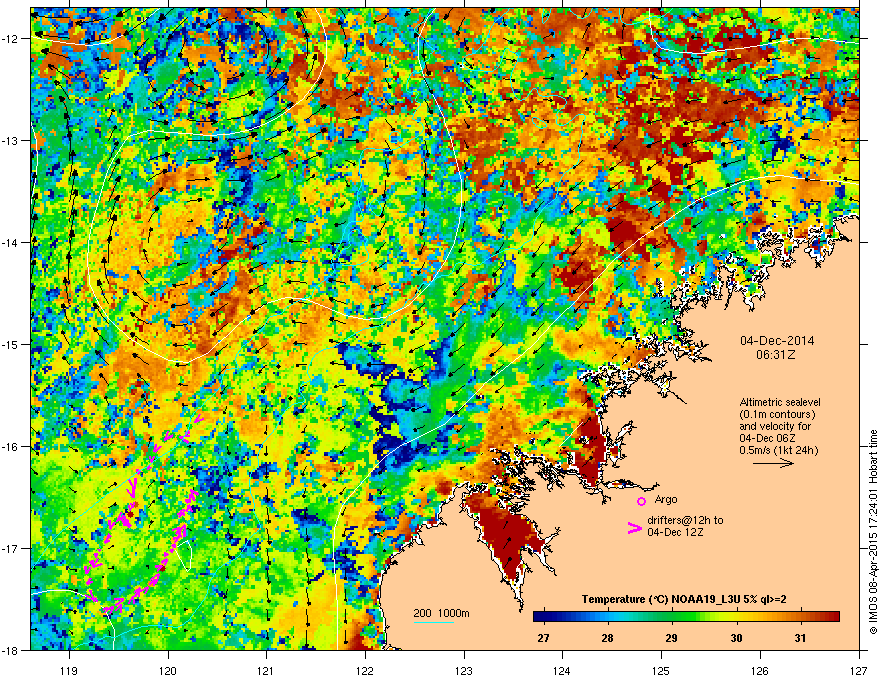Click the colorbar tick label 27
880x680 pixels.
[543, 638]
